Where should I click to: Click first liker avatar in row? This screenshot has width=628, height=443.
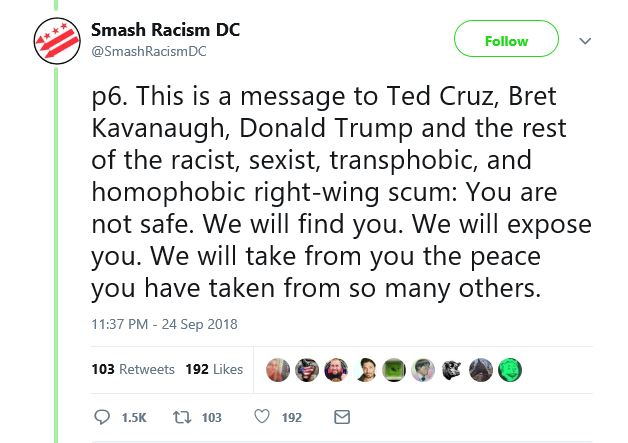coord(278,370)
